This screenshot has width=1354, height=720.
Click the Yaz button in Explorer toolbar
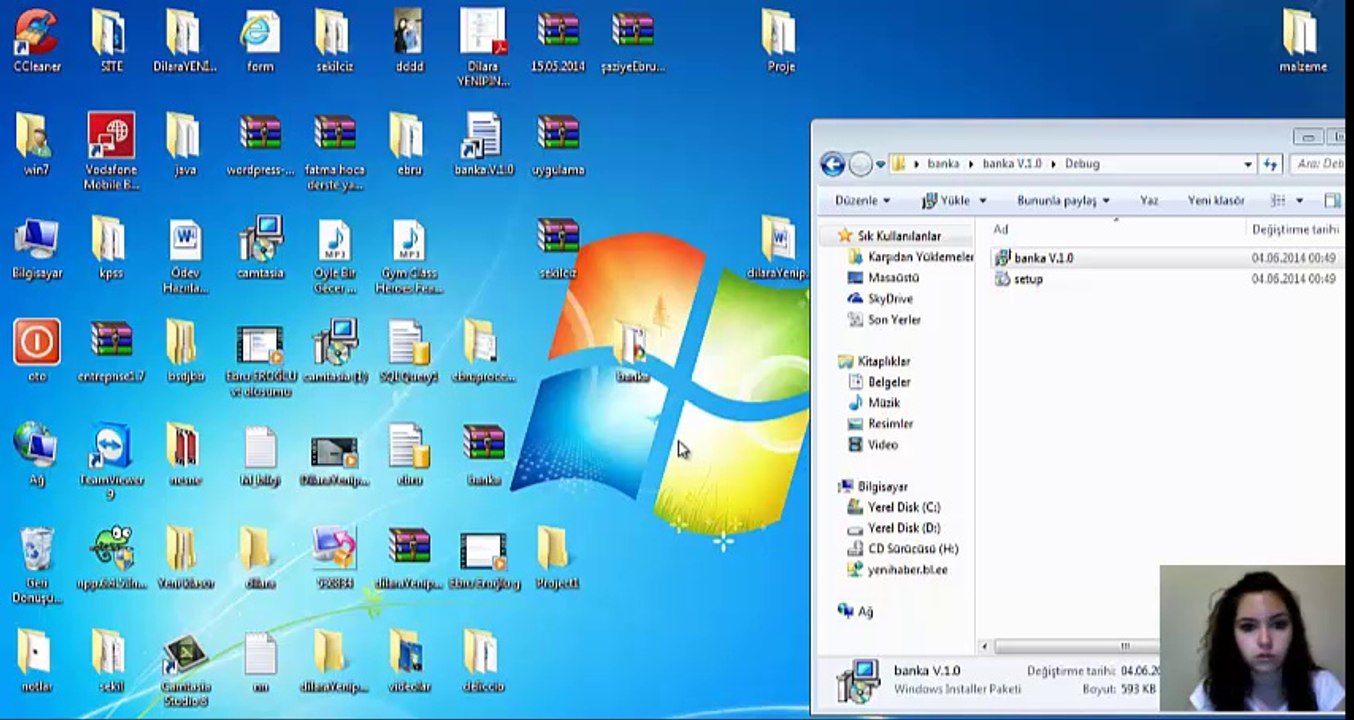click(x=1149, y=201)
